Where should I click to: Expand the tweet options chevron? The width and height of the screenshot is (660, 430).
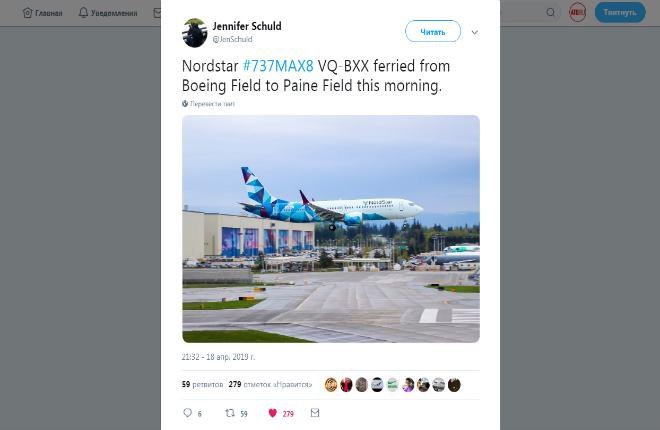point(474,32)
